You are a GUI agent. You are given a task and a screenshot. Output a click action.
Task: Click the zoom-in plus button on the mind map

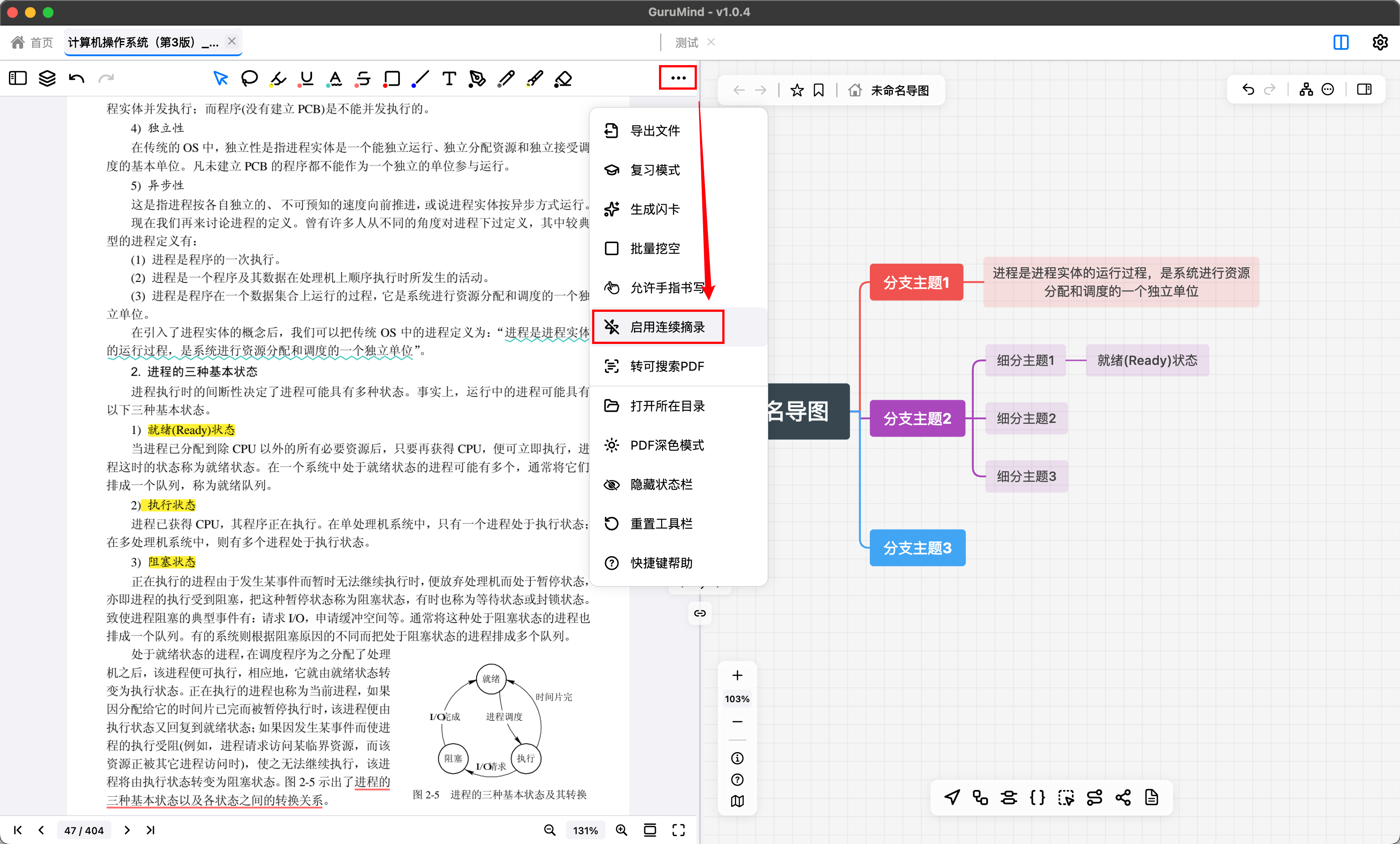tap(737, 675)
